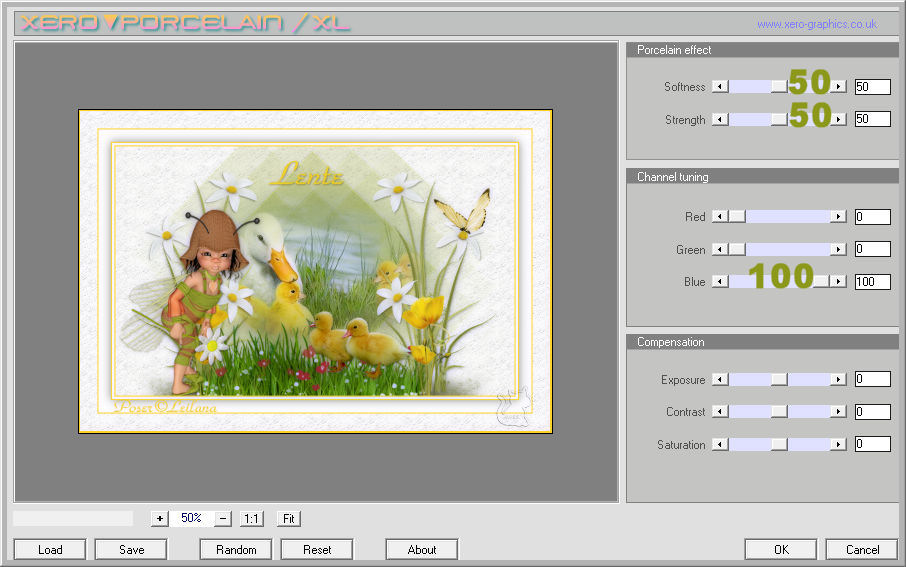The image size is (906, 567).
Task: Click the Red value field
Action: [x=872, y=217]
